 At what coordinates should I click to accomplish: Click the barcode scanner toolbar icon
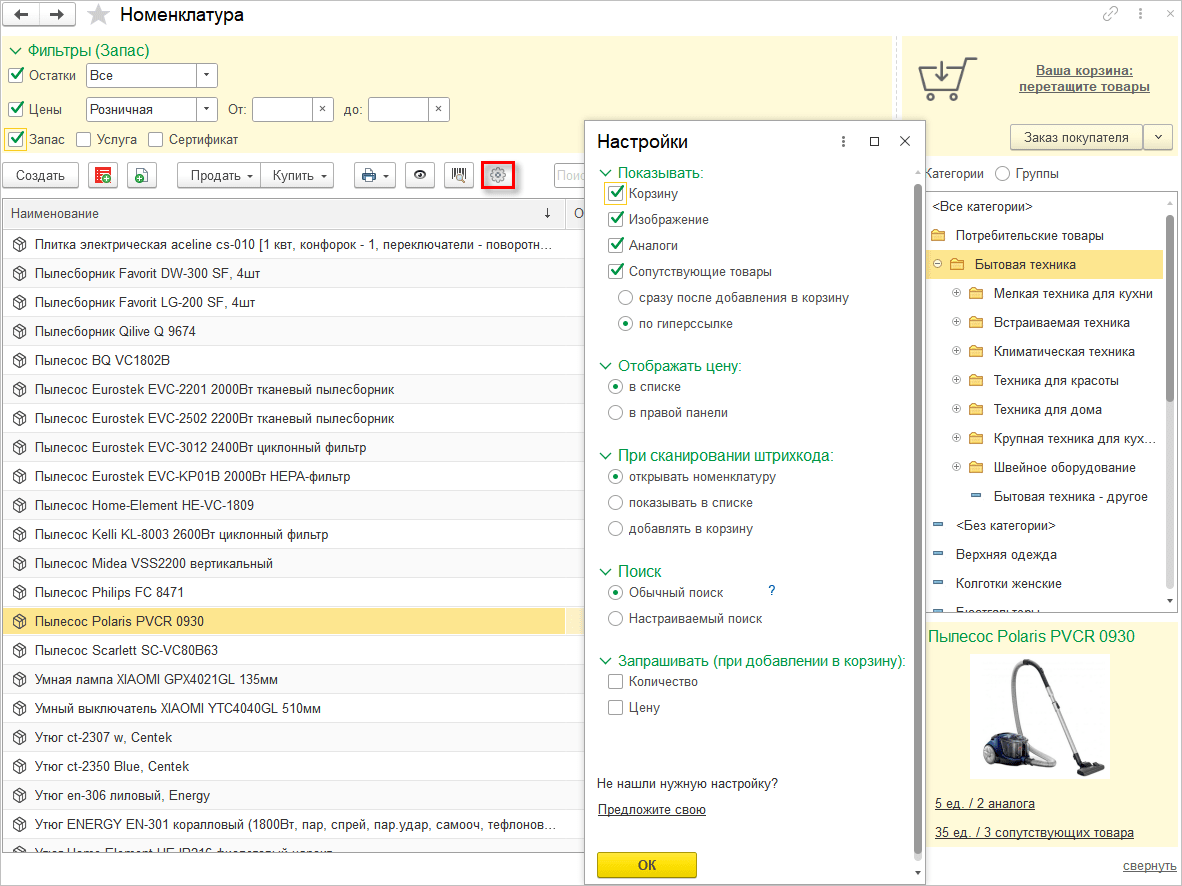pyautogui.click(x=458, y=175)
